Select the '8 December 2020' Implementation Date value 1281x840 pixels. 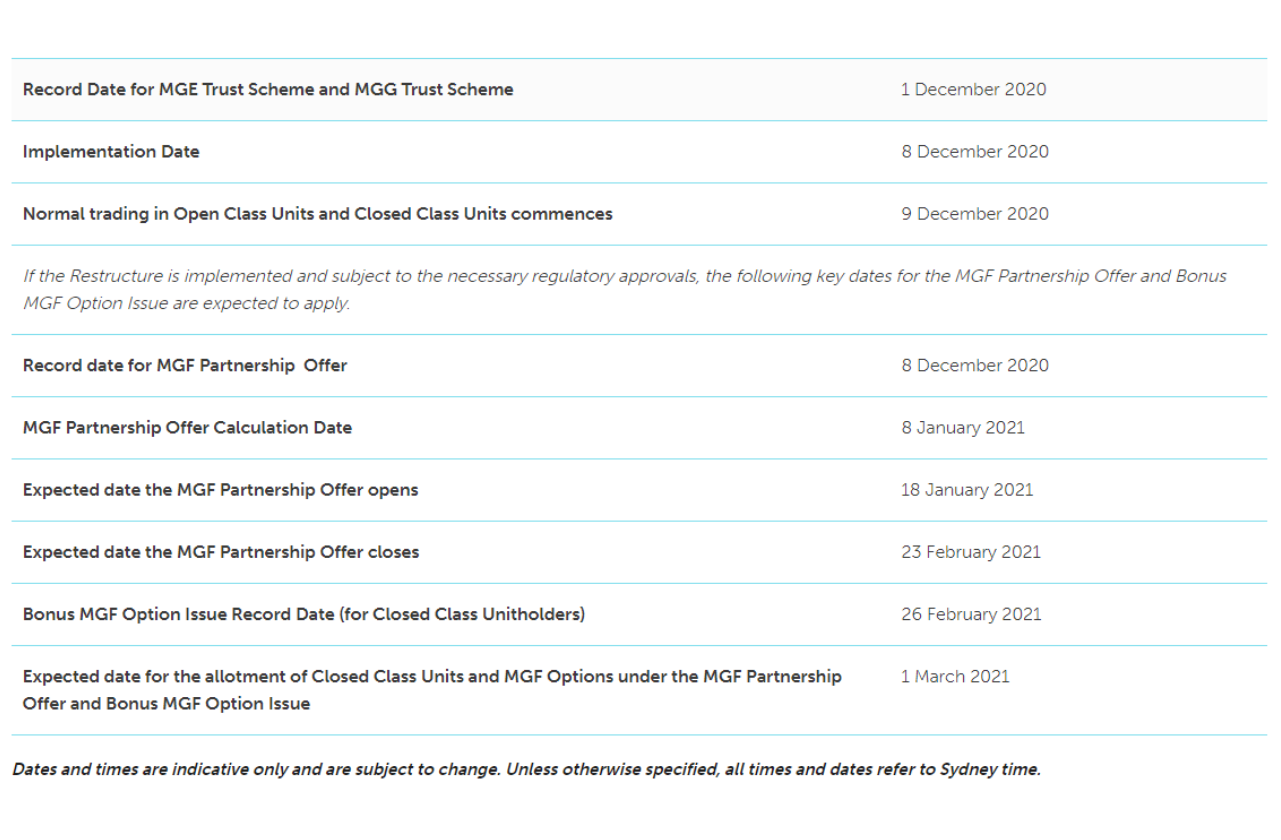coord(975,152)
